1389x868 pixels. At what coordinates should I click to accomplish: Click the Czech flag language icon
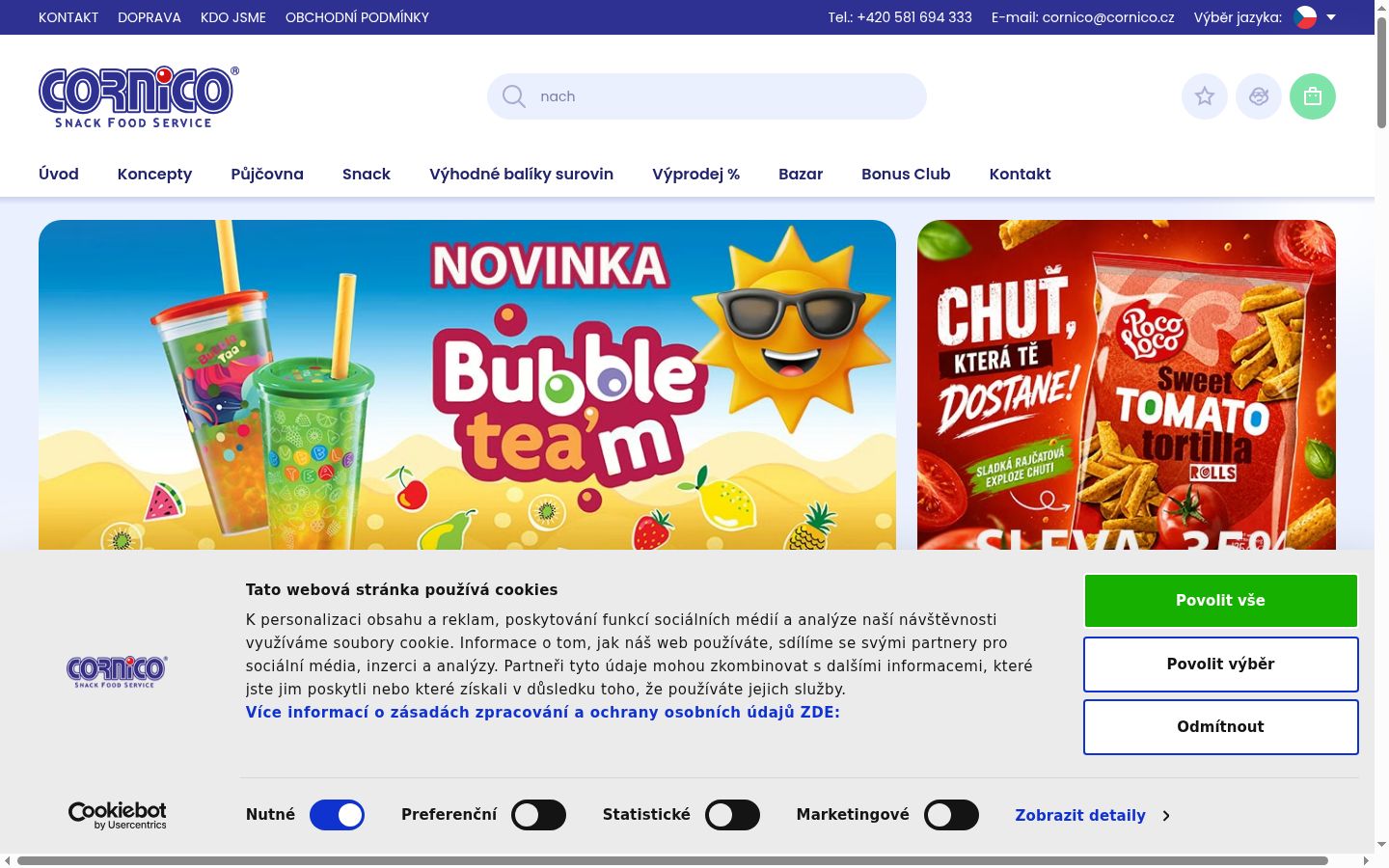click(1305, 17)
